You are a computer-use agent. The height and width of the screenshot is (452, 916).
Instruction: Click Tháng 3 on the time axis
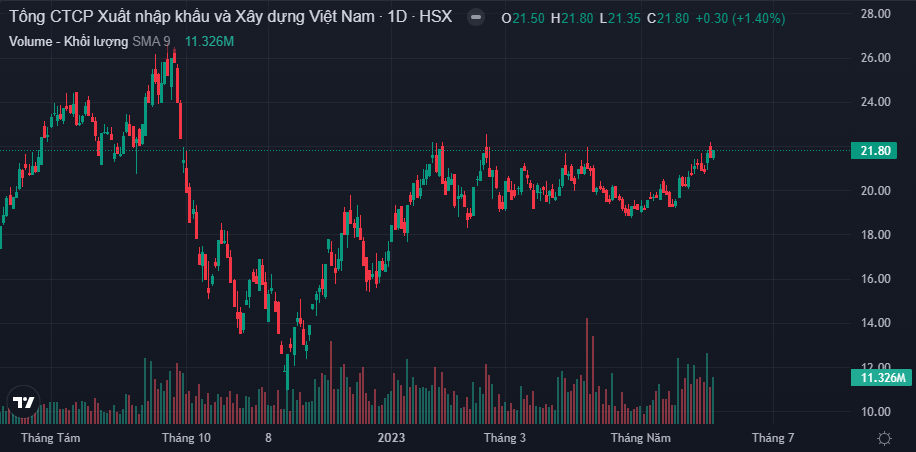(x=505, y=438)
